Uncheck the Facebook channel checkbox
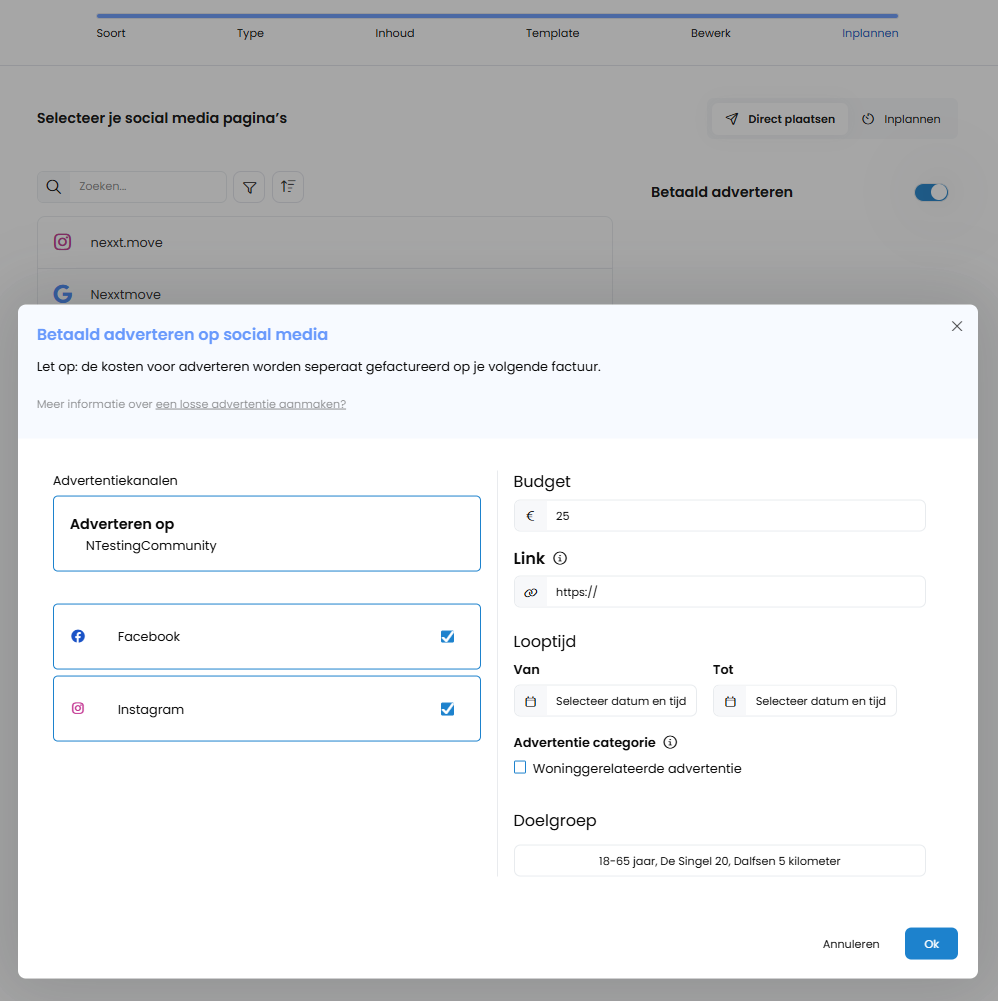 tap(447, 636)
